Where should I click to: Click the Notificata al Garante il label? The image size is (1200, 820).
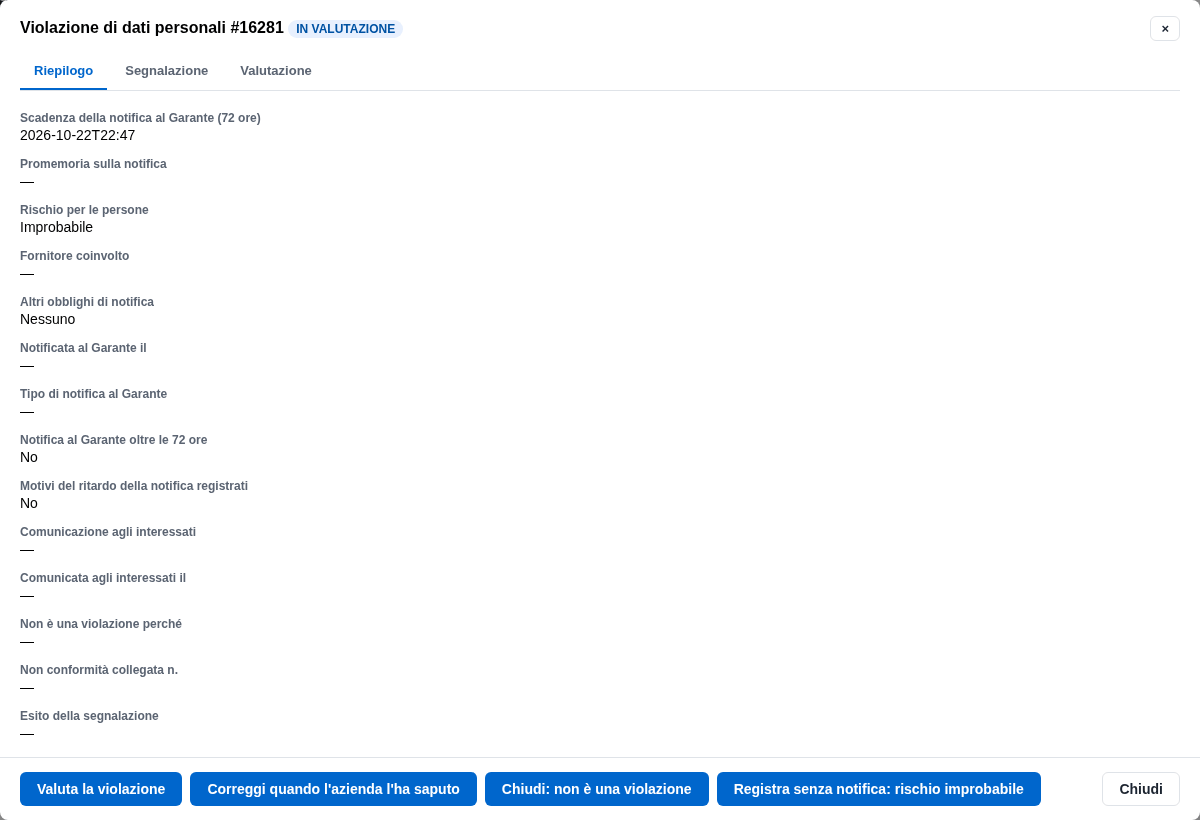click(x=83, y=348)
